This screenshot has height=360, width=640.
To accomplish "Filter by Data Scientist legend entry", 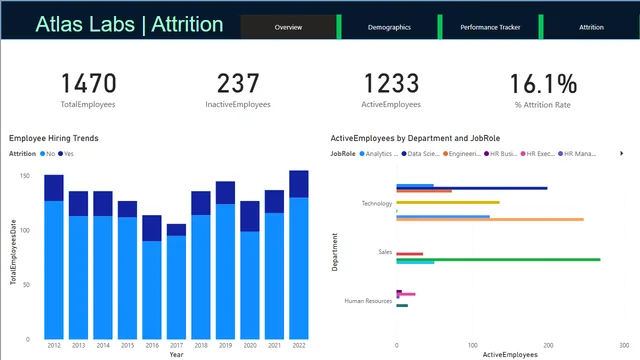I will click(x=421, y=154).
